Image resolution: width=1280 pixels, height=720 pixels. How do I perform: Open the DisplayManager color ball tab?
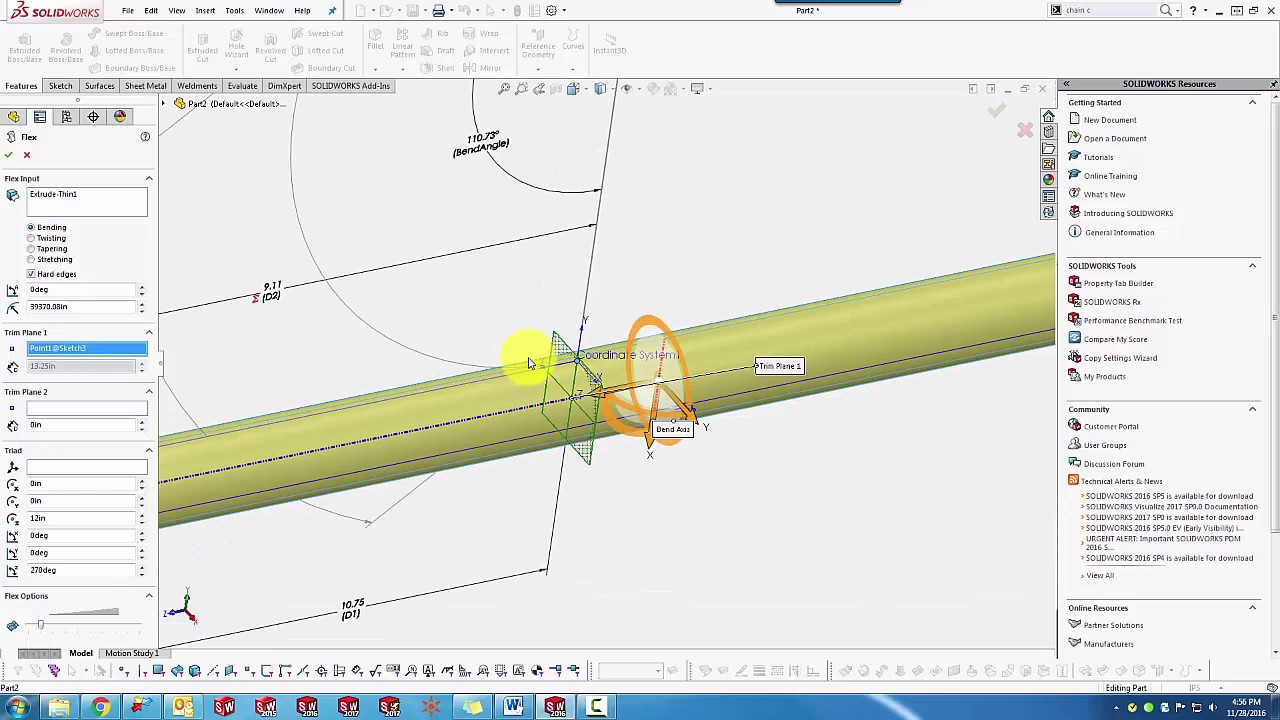120,117
